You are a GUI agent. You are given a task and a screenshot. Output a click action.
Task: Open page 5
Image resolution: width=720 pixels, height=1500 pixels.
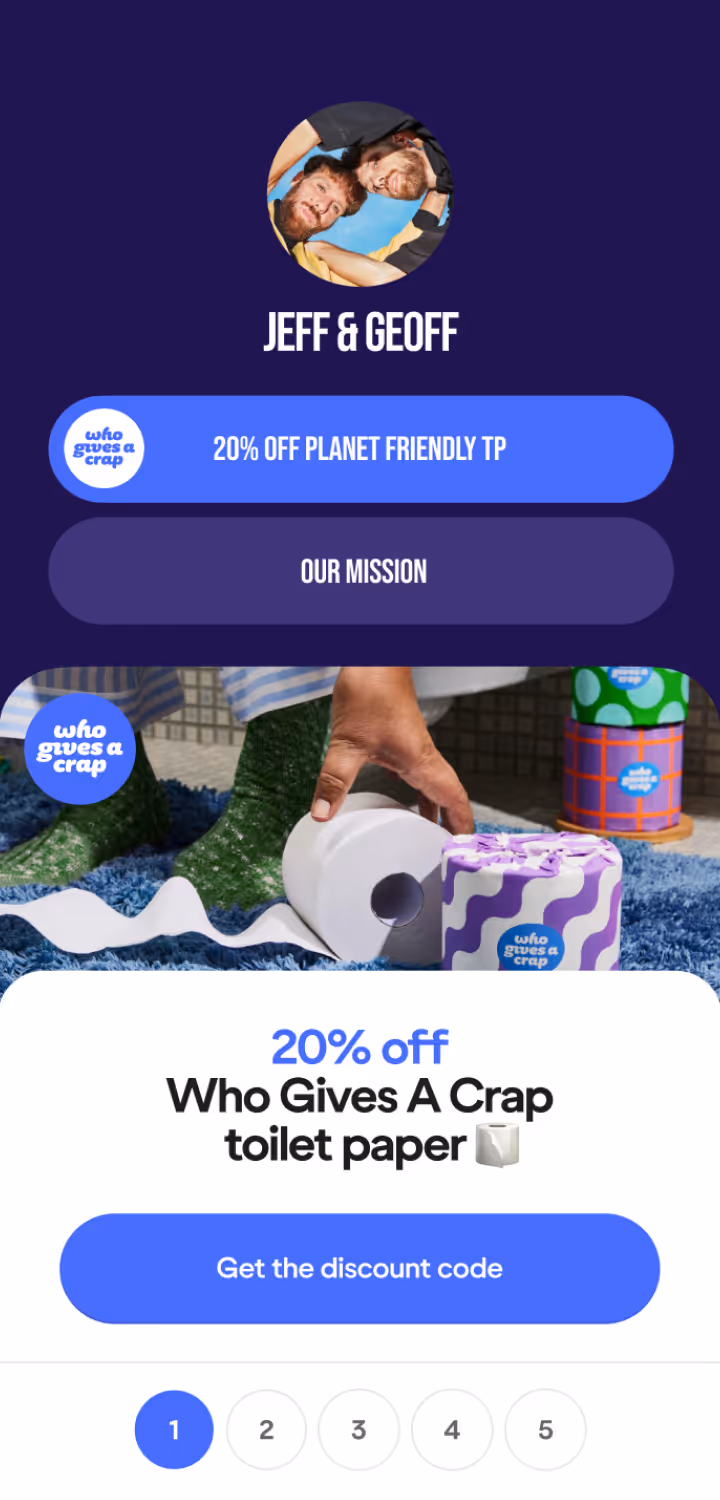click(x=545, y=1430)
